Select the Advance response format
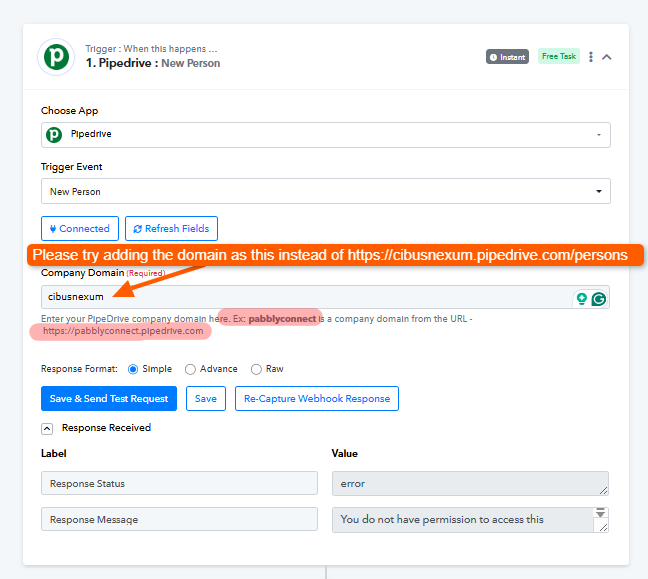 tap(191, 369)
